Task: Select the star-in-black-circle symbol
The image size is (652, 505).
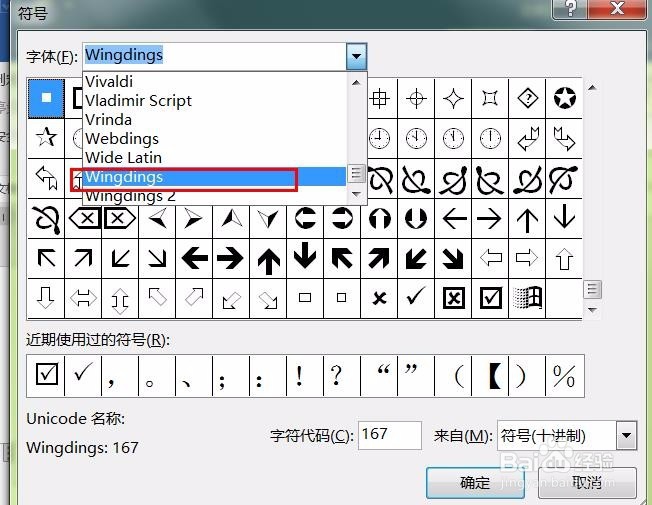Action: pos(565,99)
